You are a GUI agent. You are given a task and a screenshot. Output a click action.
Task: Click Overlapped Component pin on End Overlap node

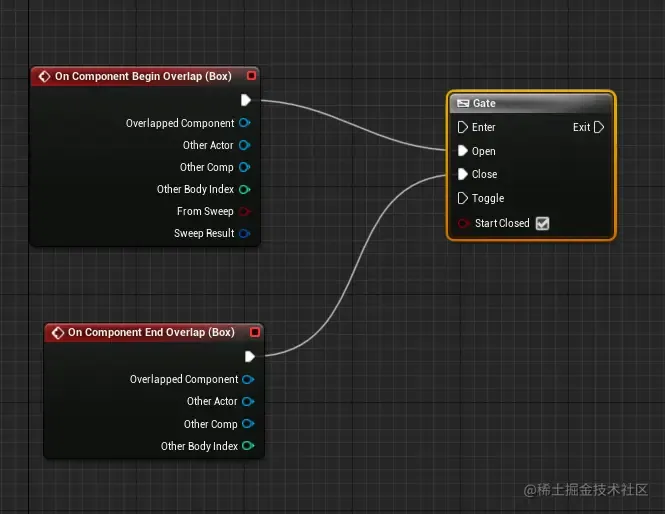click(x=248, y=379)
